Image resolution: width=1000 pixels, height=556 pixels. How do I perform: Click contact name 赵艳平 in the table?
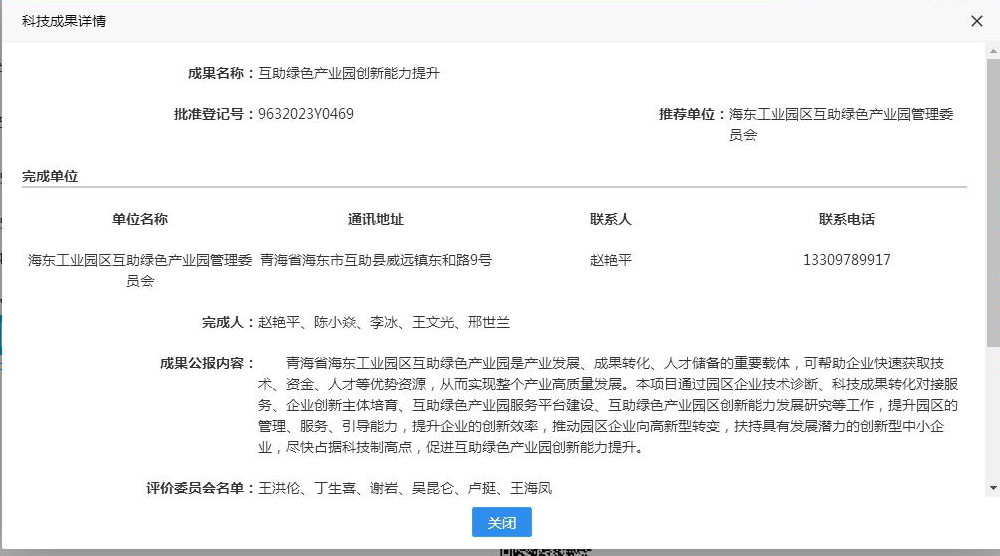click(611, 260)
